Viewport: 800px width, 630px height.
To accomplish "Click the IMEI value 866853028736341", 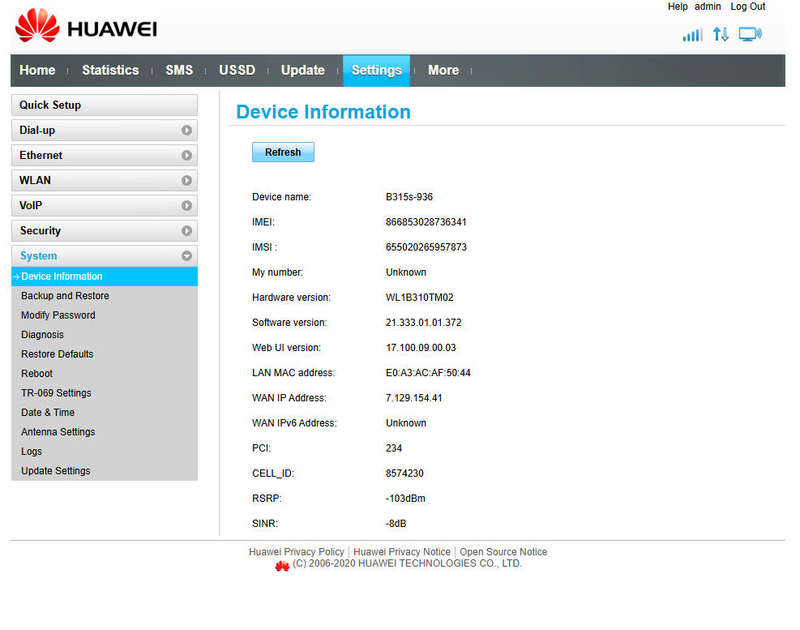I will pyautogui.click(x=426, y=222).
